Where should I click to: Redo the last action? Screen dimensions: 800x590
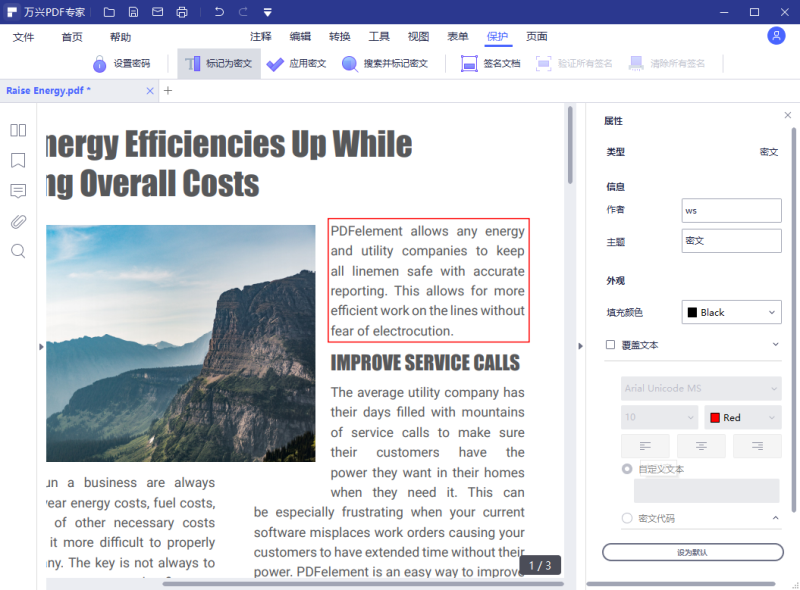click(243, 12)
